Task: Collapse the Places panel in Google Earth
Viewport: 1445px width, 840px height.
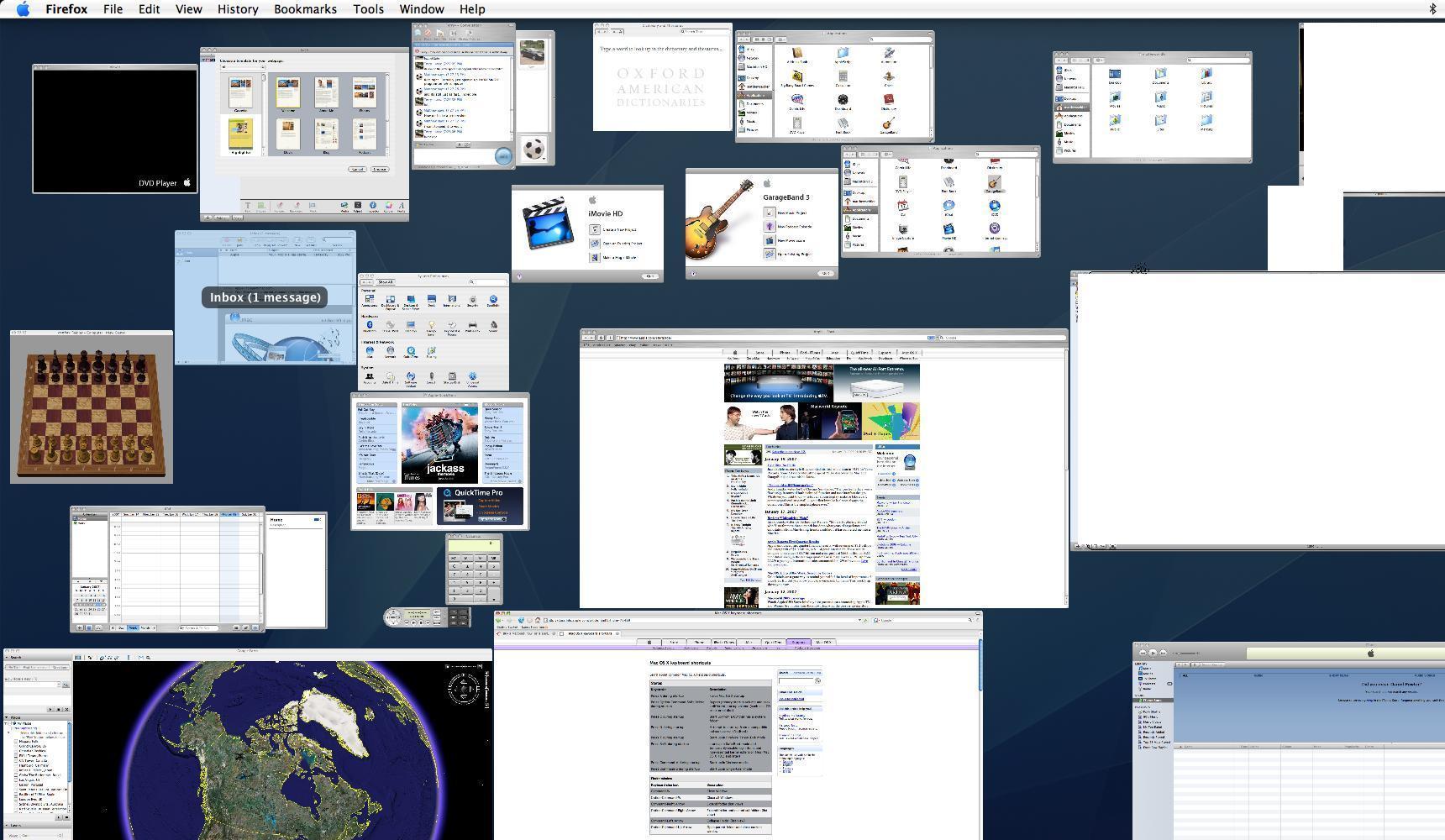Action: click(x=8, y=717)
